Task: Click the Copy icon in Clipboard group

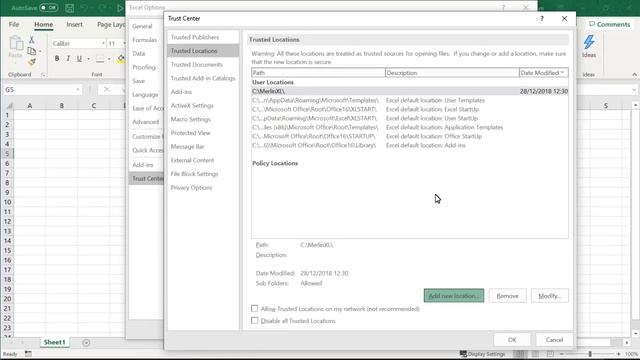Action: coord(31,51)
